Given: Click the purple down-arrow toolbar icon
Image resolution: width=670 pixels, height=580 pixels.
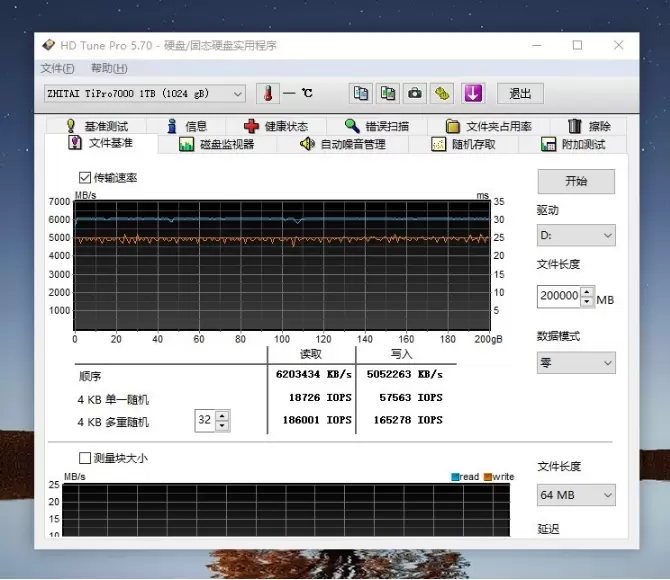Looking at the screenshot, I should tap(472, 93).
